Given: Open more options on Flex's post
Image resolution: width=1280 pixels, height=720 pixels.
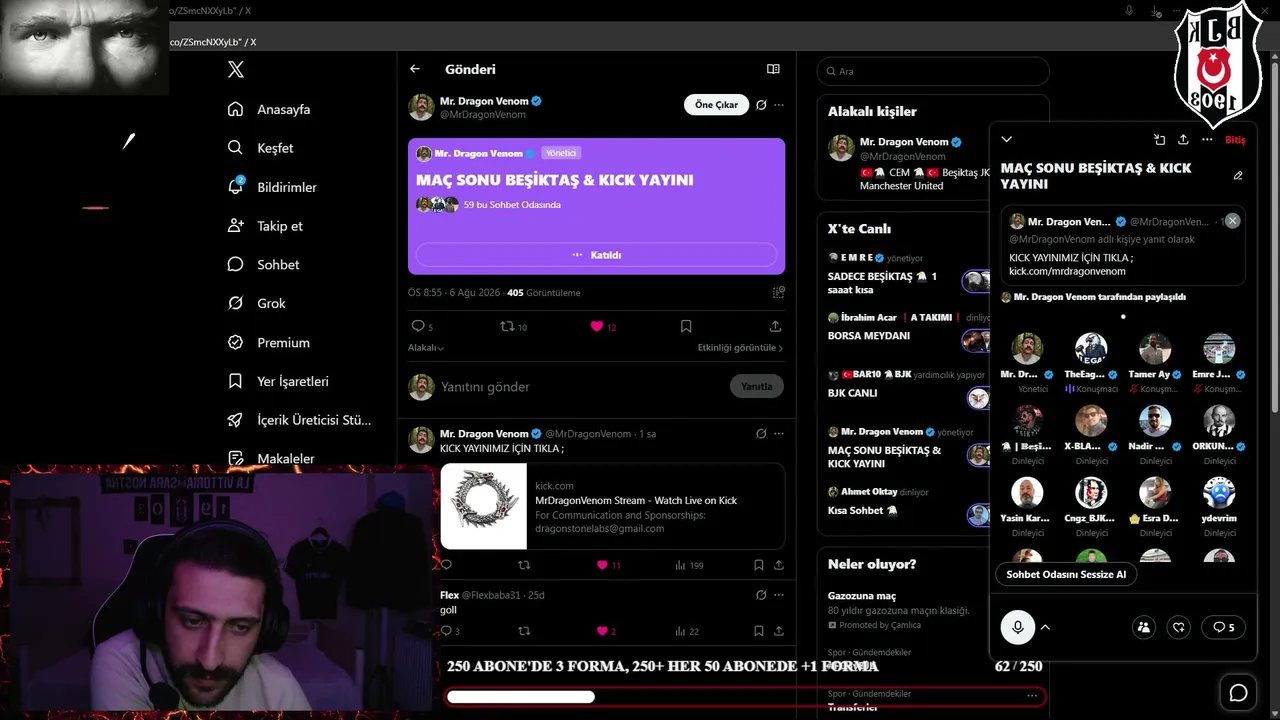Looking at the screenshot, I should pos(779,595).
